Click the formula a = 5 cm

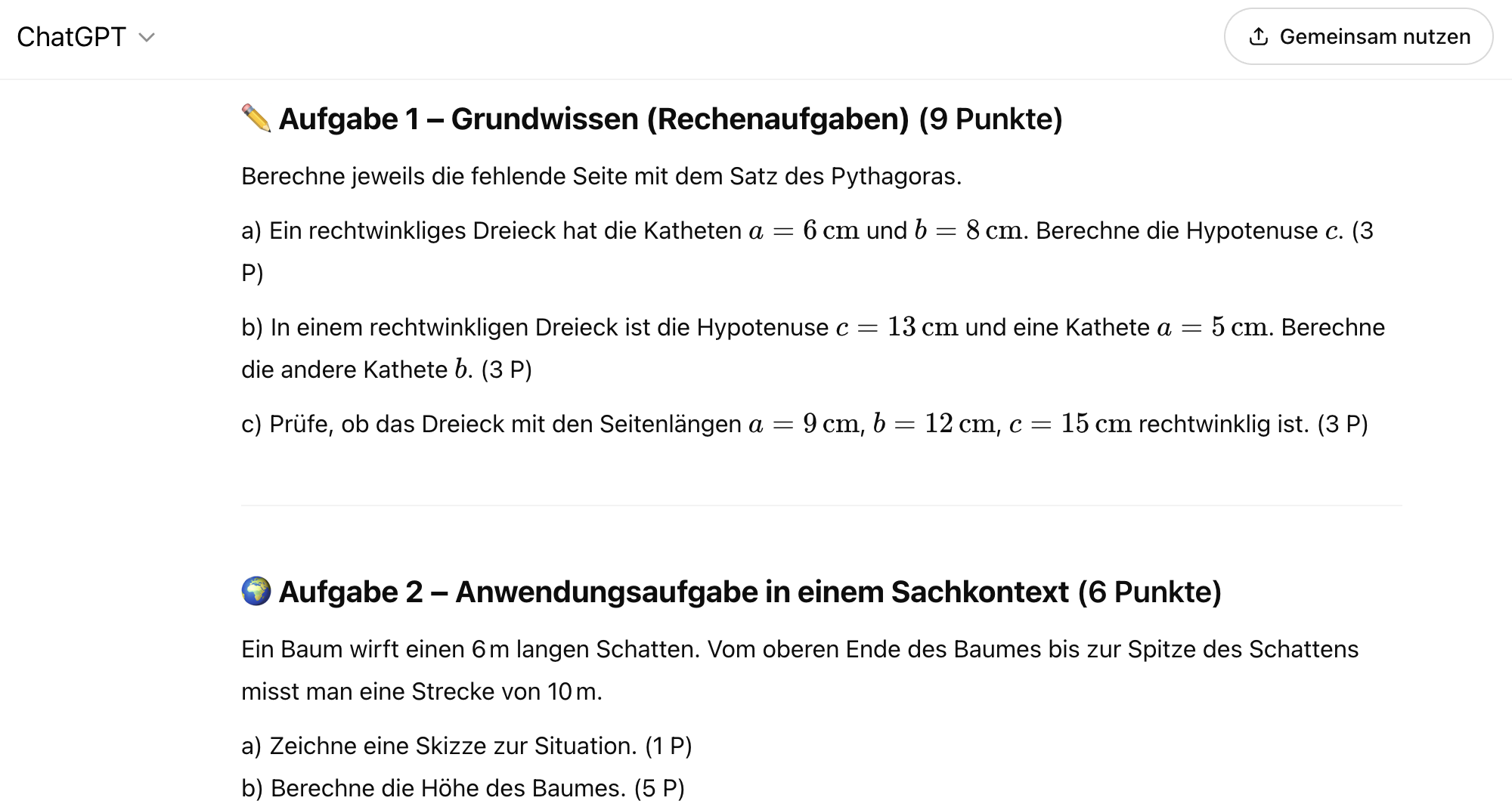(x=1212, y=327)
